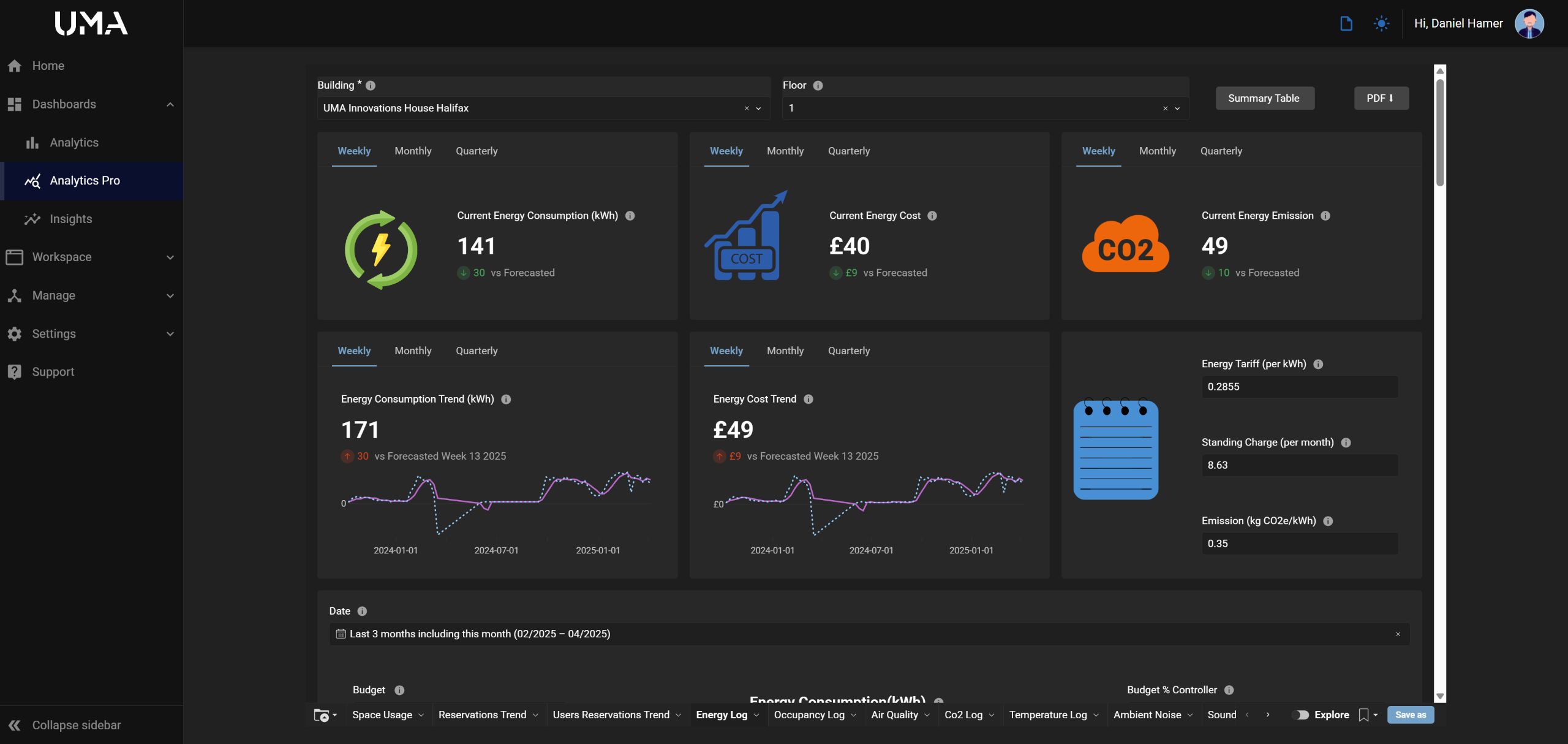The image size is (1568, 744).
Task: Clear the Building selection with the x
Action: click(747, 108)
